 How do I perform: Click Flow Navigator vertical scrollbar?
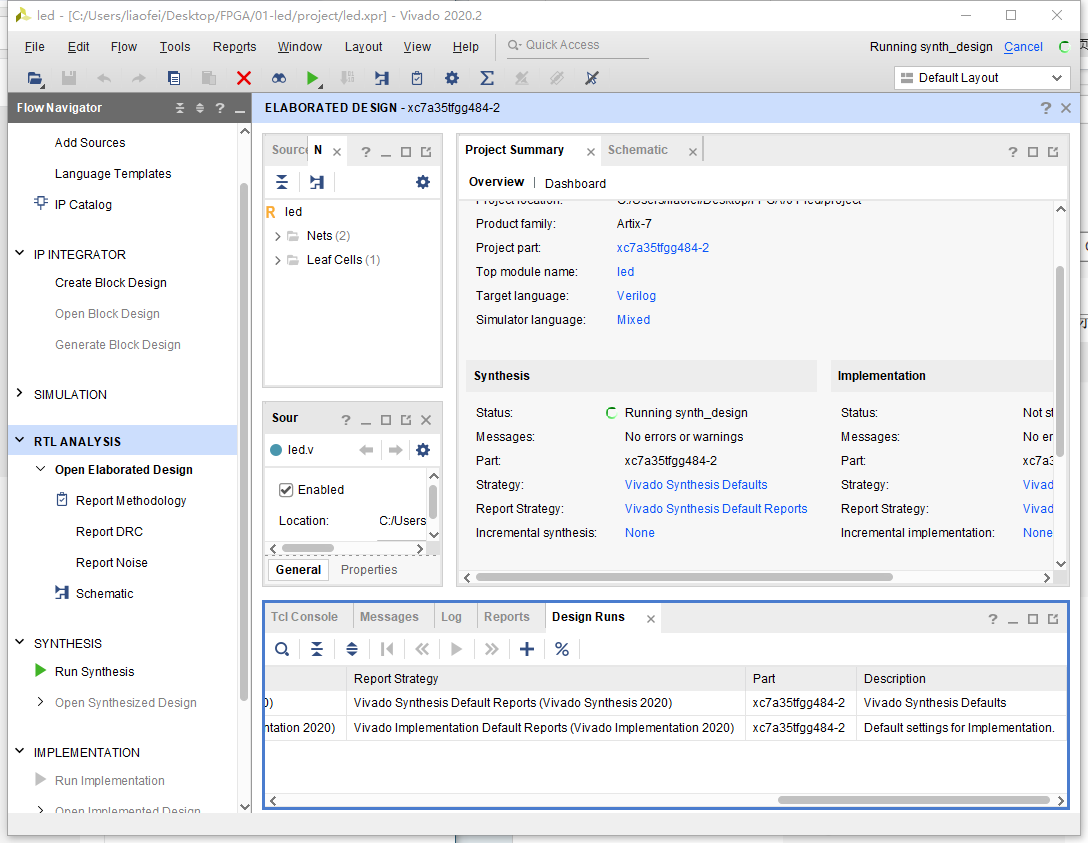[244, 441]
